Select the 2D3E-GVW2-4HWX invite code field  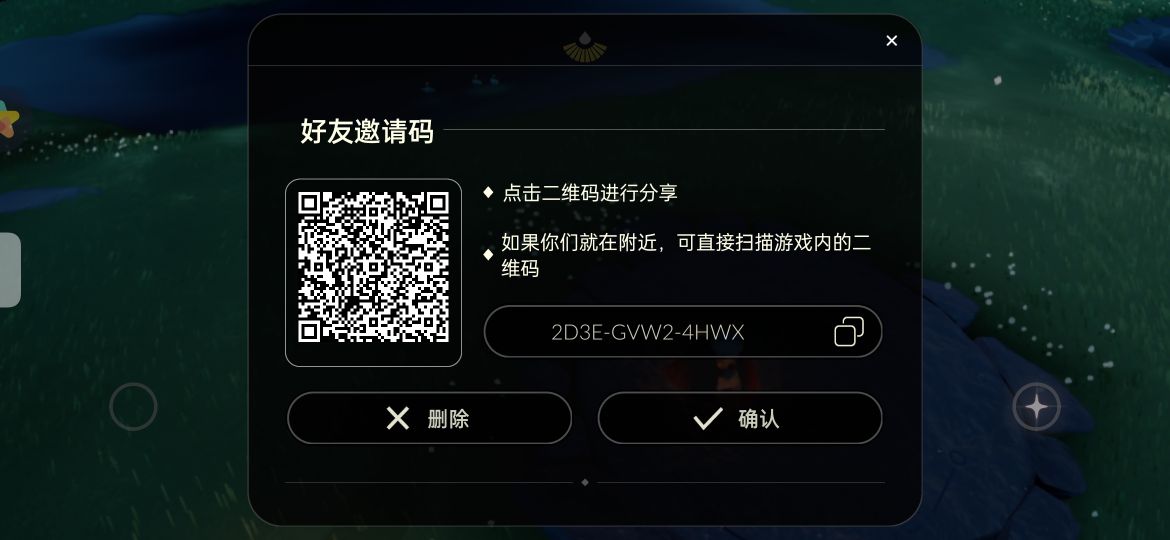tap(683, 331)
